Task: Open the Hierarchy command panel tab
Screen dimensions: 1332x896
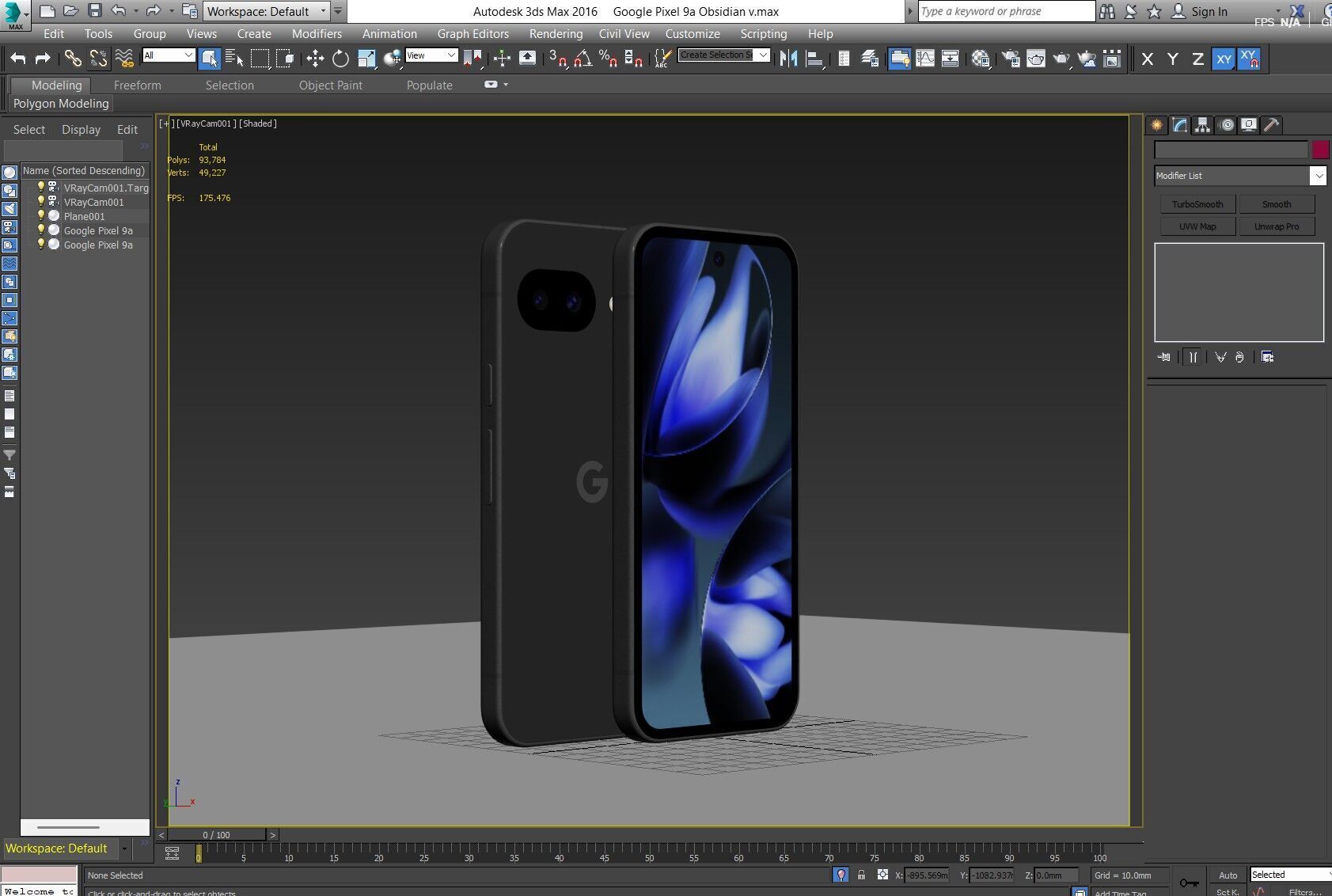Action: coord(1203,125)
